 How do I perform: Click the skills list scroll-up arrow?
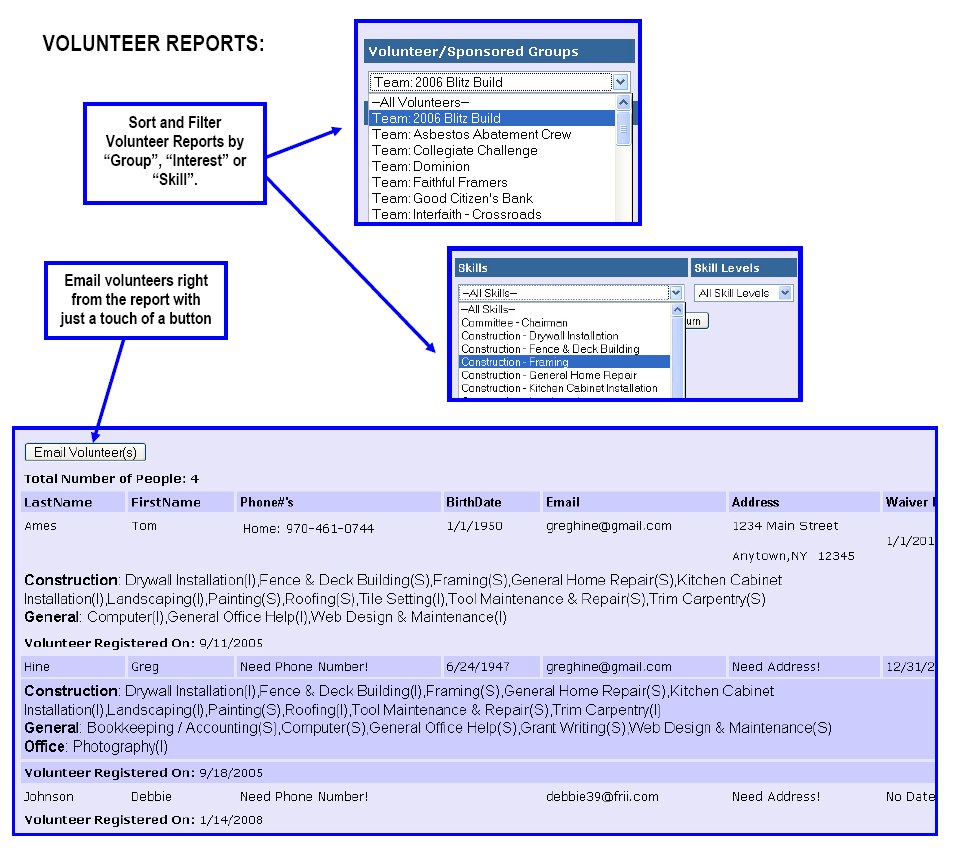click(678, 310)
